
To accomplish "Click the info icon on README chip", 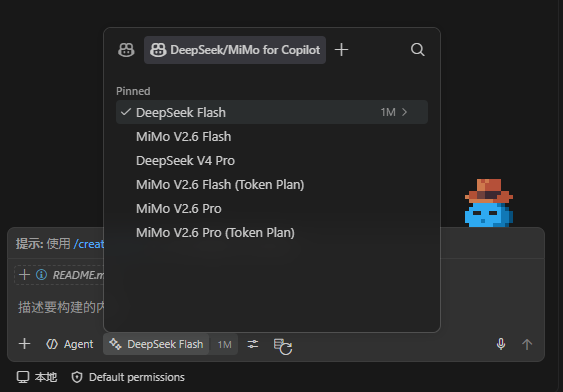I will [41, 275].
